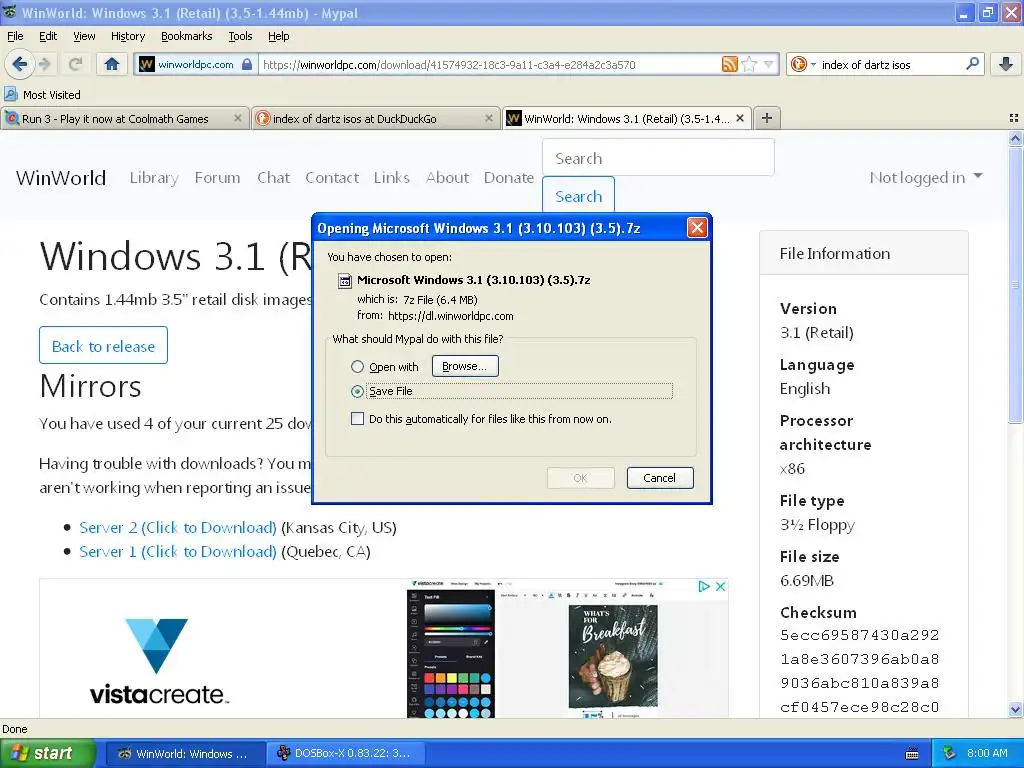
Task: Reload the current page
Action: pyautogui.click(x=75, y=64)
